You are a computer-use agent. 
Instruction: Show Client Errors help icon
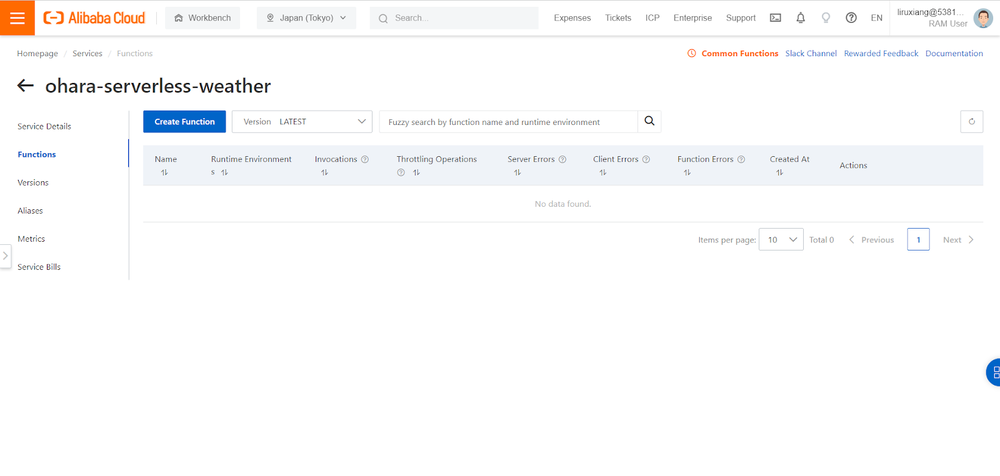point(646,160)
